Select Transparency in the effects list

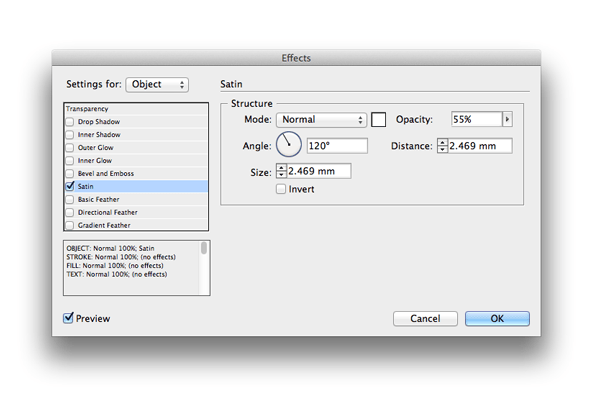point(87,109)
